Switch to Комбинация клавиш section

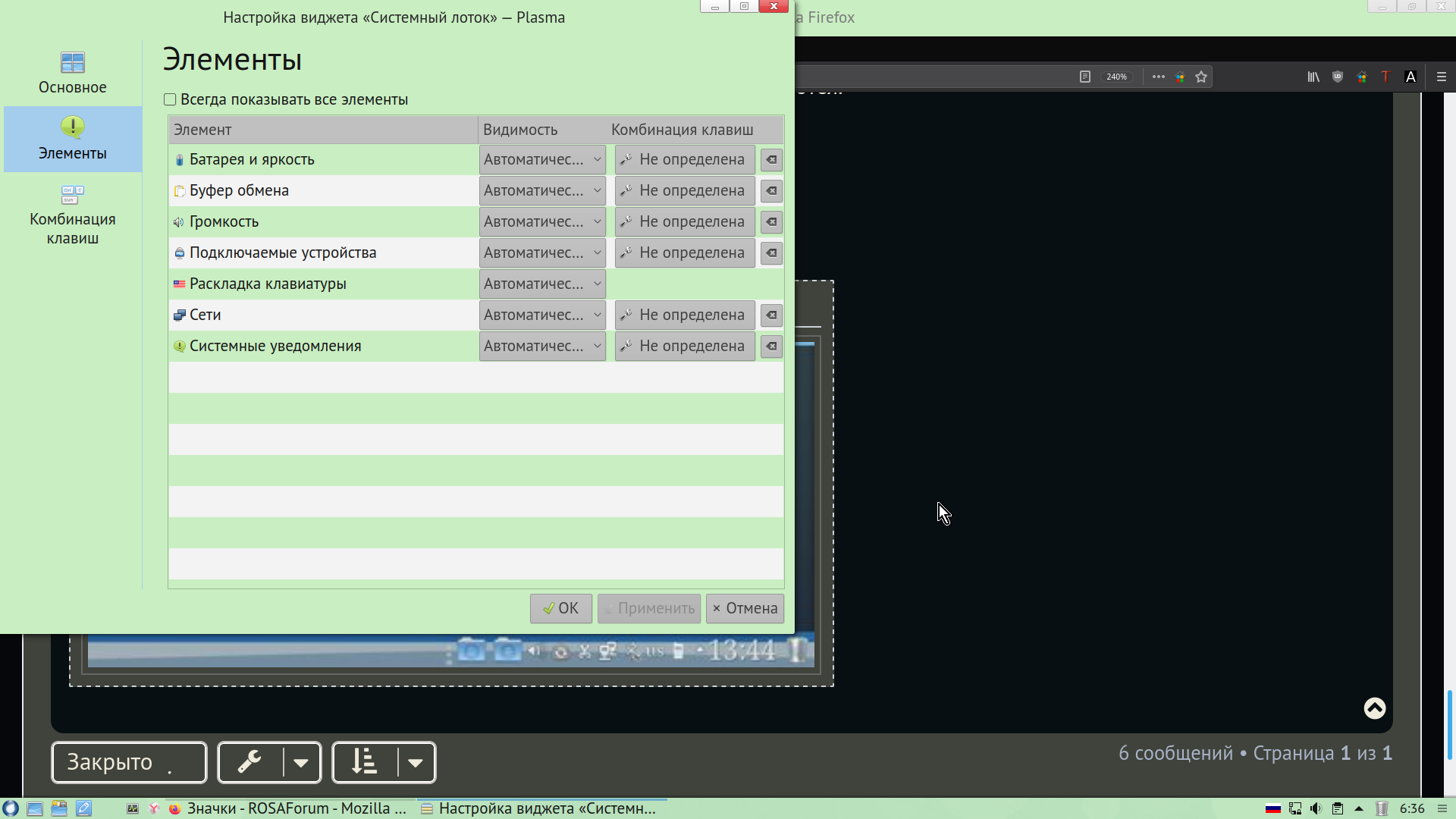[73, 215]
